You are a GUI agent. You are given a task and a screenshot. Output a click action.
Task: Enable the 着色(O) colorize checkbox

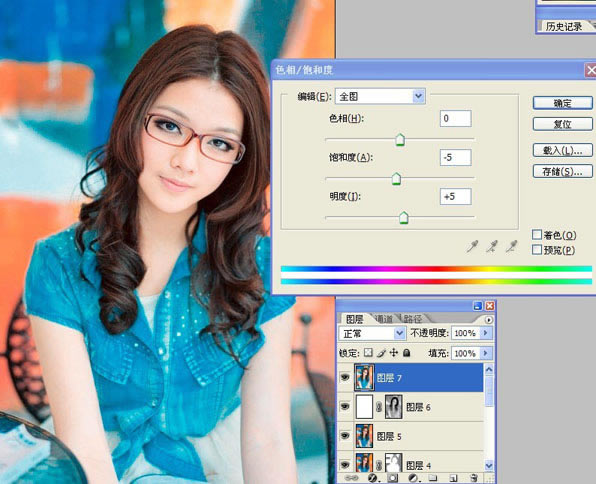click(537, 234)
